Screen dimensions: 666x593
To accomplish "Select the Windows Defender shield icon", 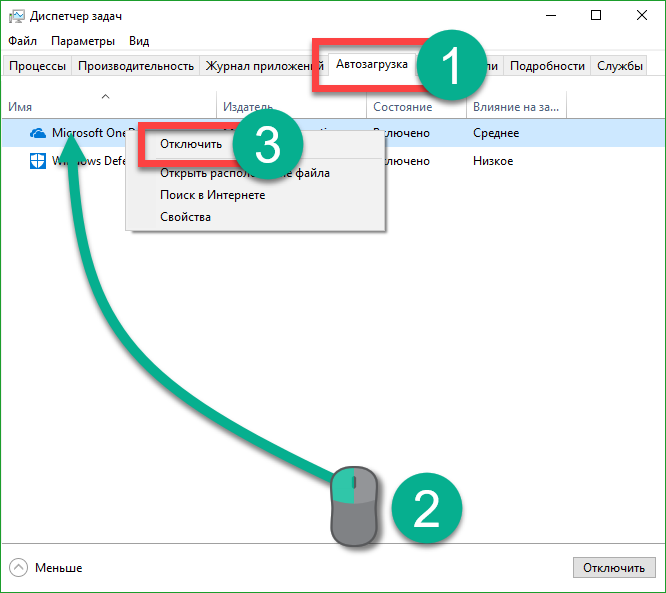I will (38, 161).
